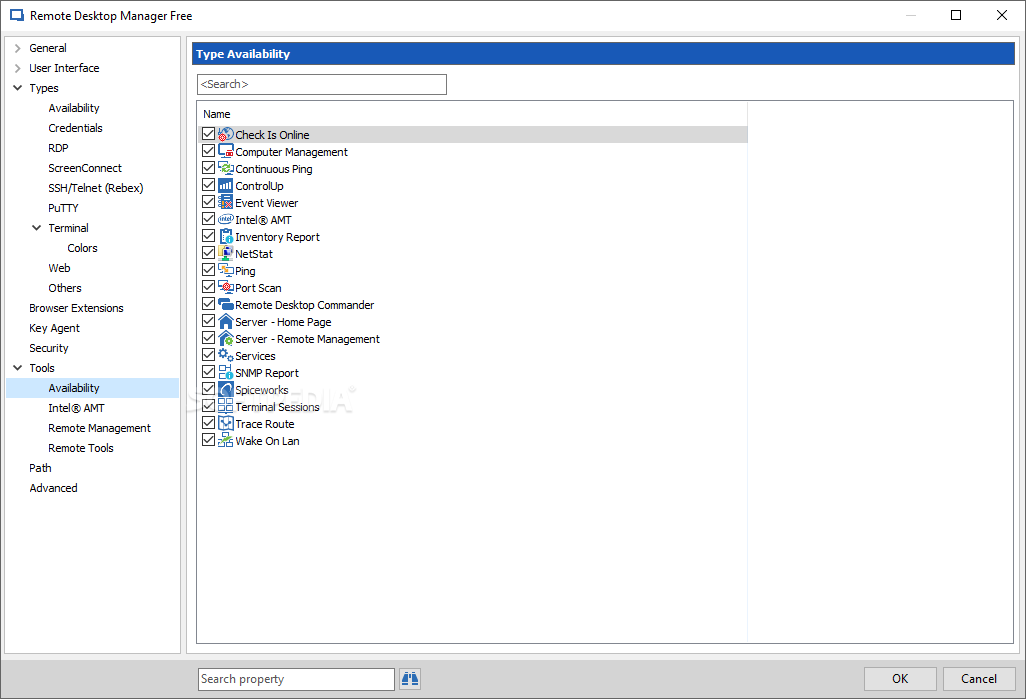This screenshot has height=699, width=1026.
Task: Click the Spiceworks icon
Action: [226, 389]
